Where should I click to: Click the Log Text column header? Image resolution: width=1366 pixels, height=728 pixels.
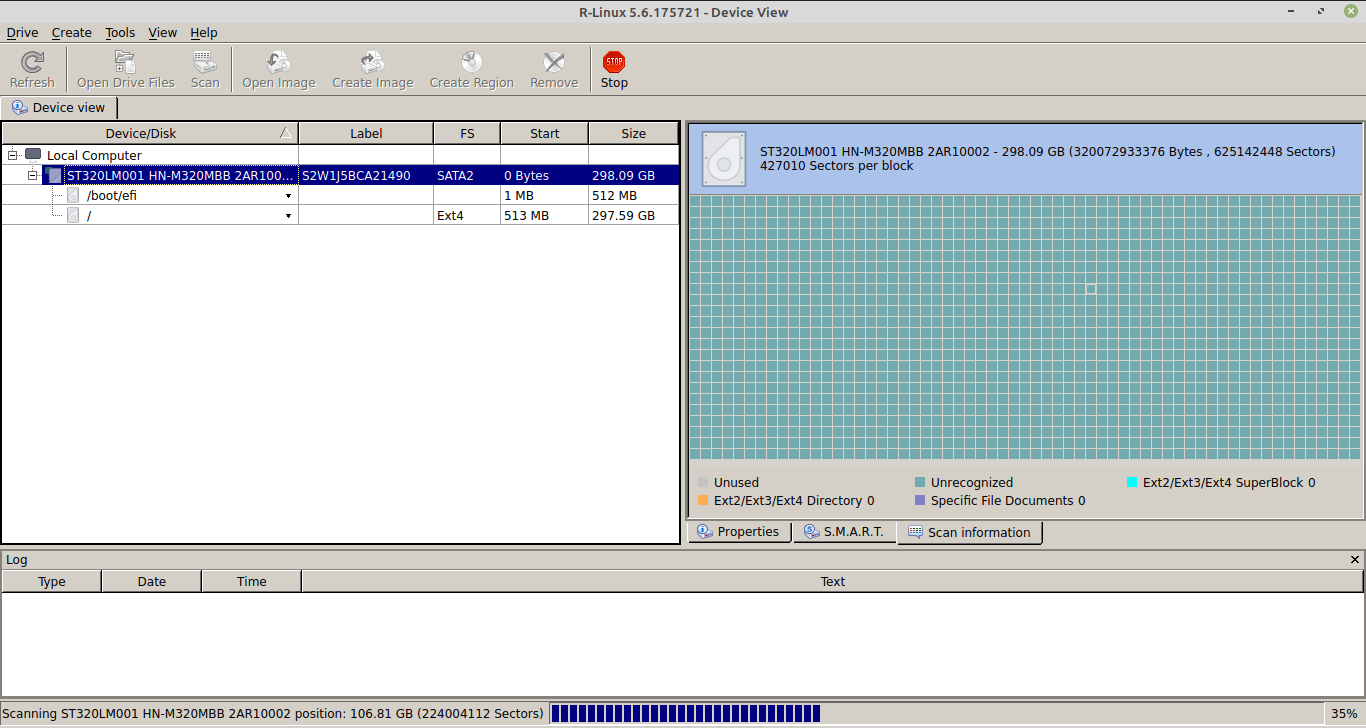click(832, 581)
